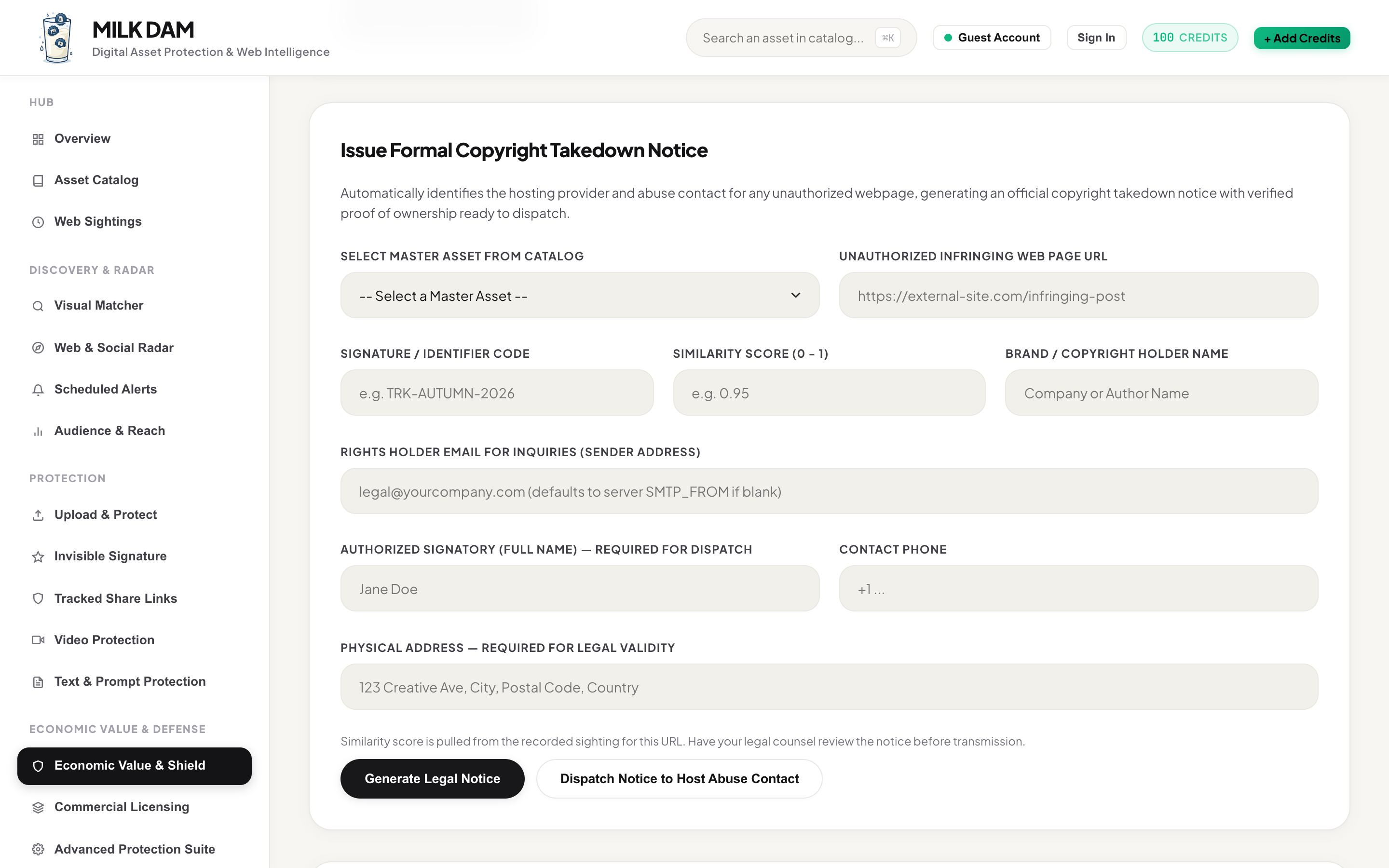Click the 100 Credits pill
The width and height of the screenshot is (1389, 868).
[1190, 37]
